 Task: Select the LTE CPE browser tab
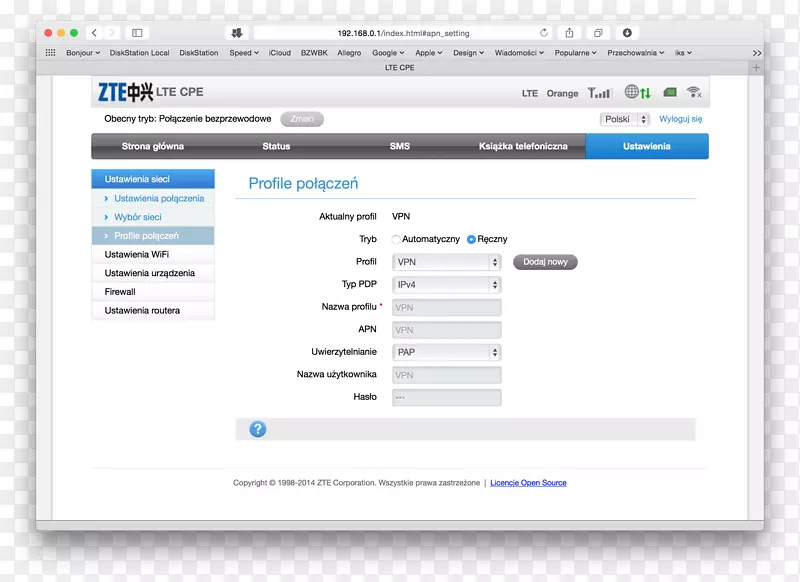399,67
